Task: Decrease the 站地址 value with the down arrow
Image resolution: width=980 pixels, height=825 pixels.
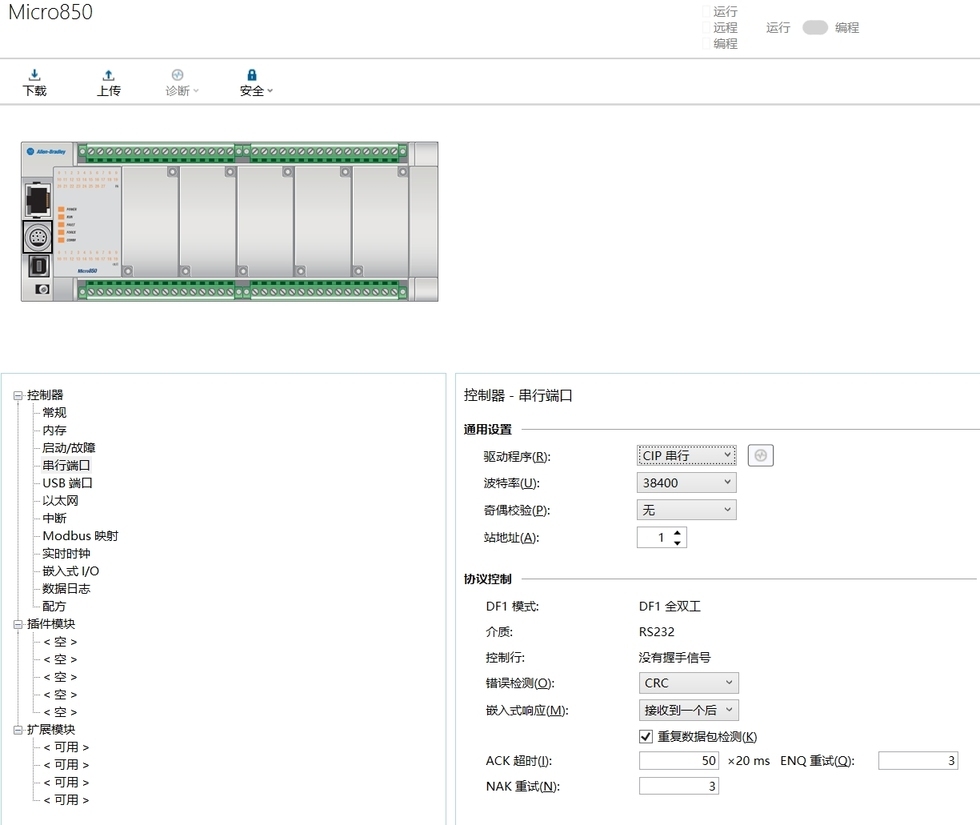Action: pos(678,542)
